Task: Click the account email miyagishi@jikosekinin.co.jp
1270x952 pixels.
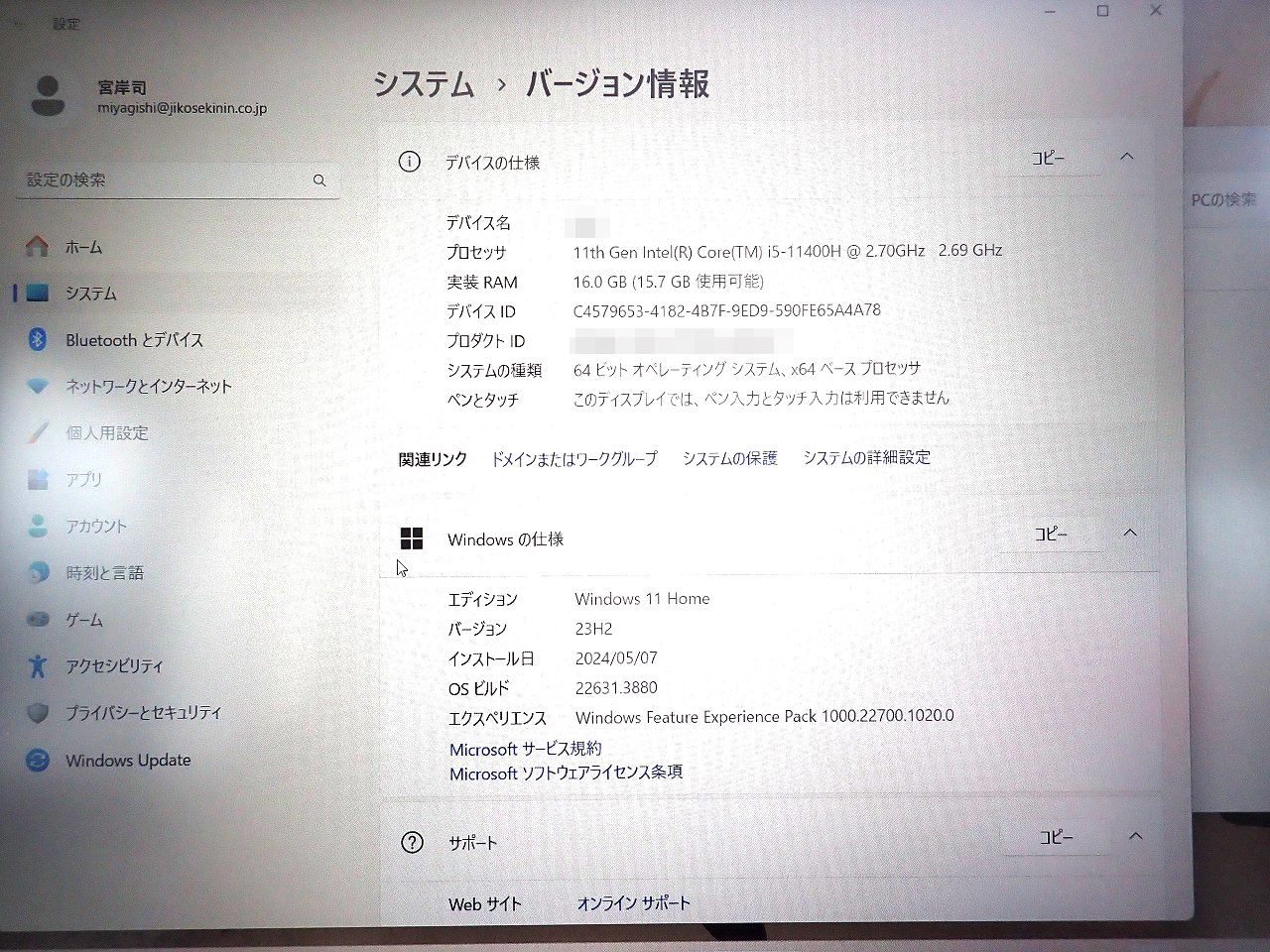Action: click(x=182, y=108)
